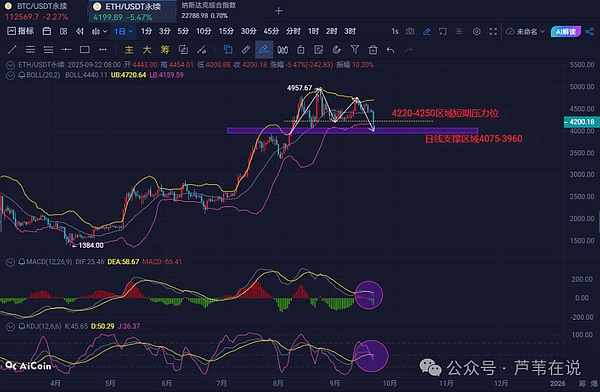This screenshot has height=392, width=600.
Task: Select the ruler measure tool
Action: tap(246, 49)
